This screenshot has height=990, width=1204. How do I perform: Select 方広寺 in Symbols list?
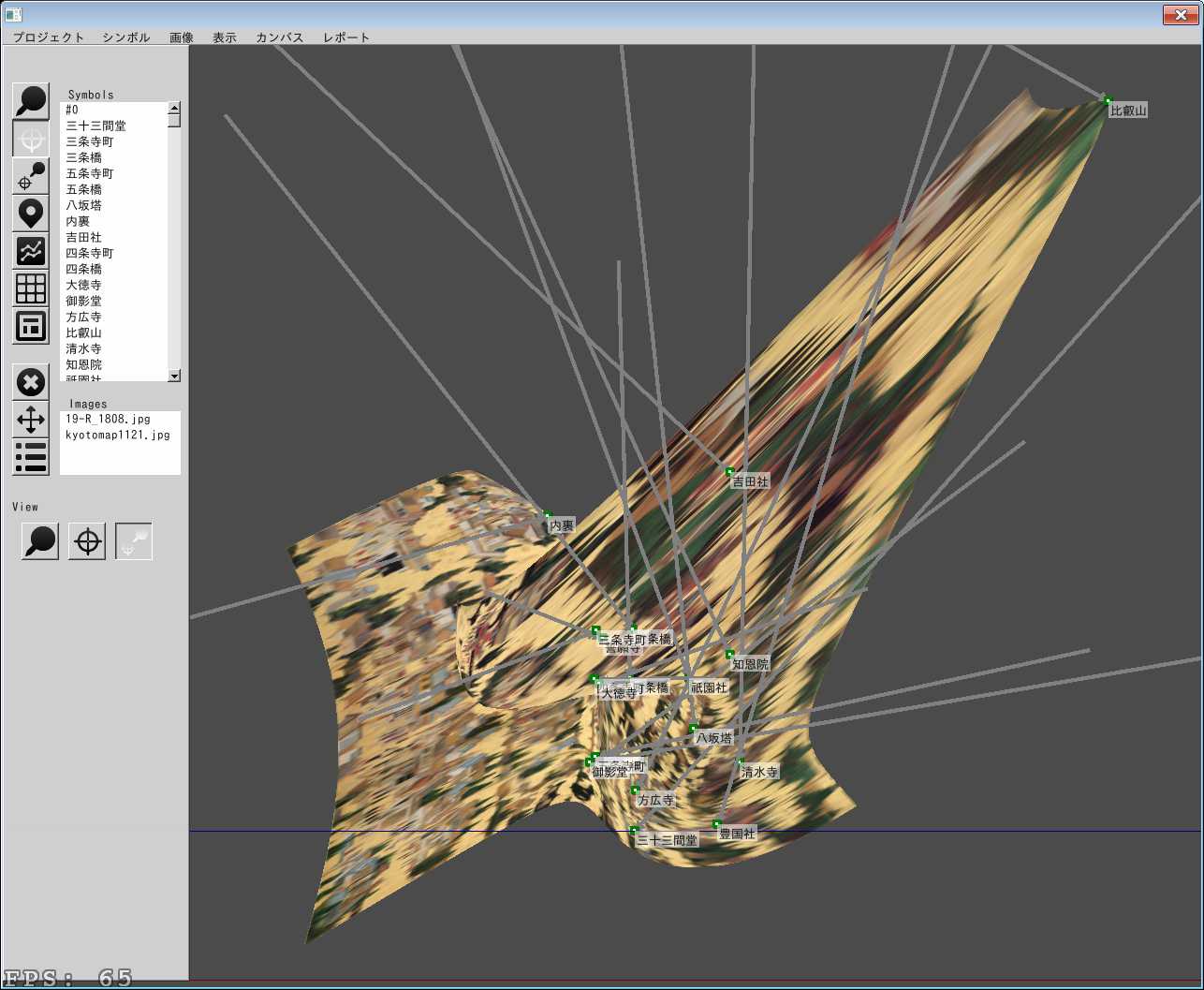tap(83, 317)
